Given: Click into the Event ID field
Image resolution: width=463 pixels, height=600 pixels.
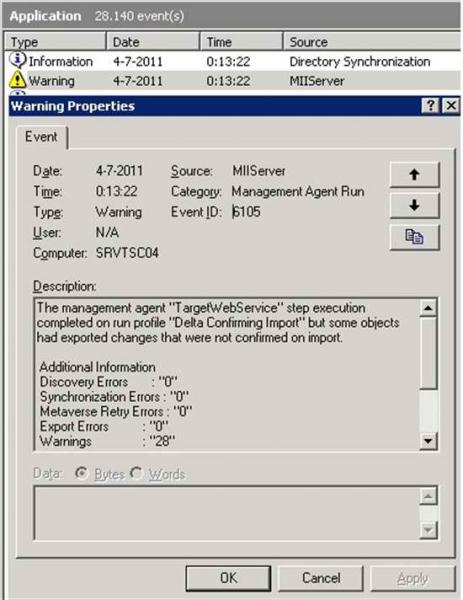Looking at the screenshot, I should pyautogui.click(x=246, y=212).
